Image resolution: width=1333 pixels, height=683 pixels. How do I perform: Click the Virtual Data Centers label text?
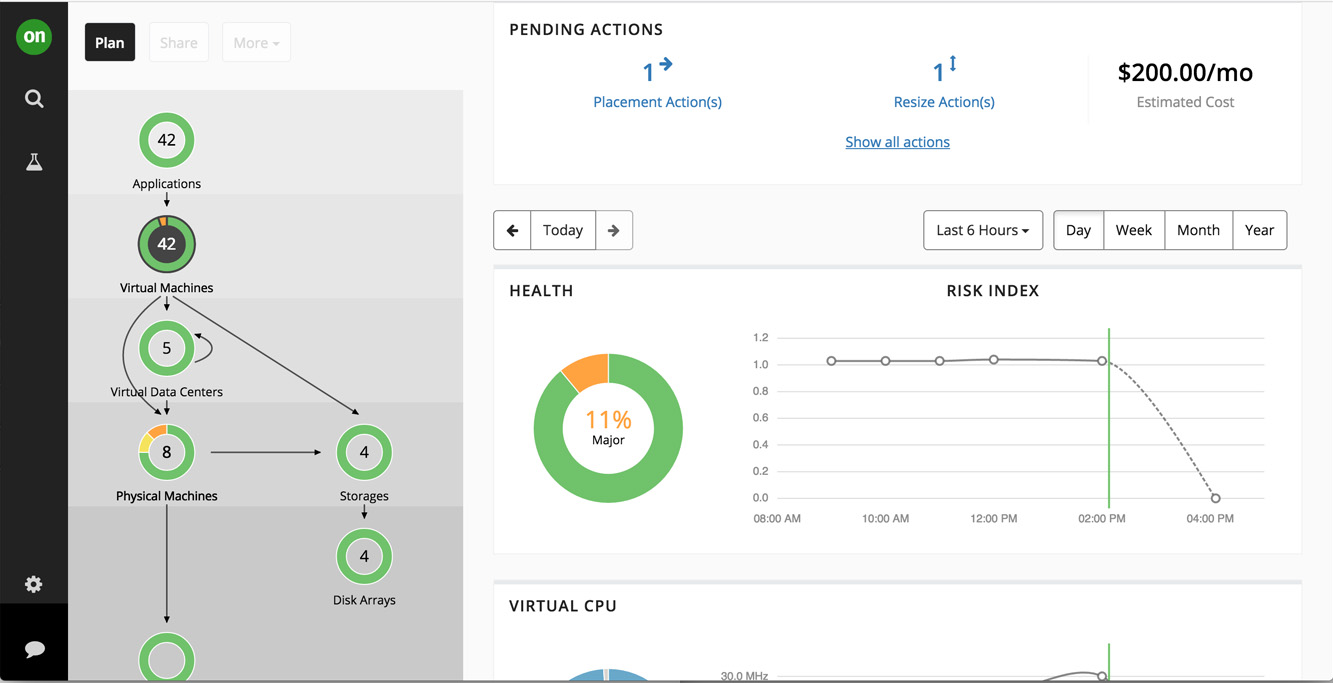167,392
